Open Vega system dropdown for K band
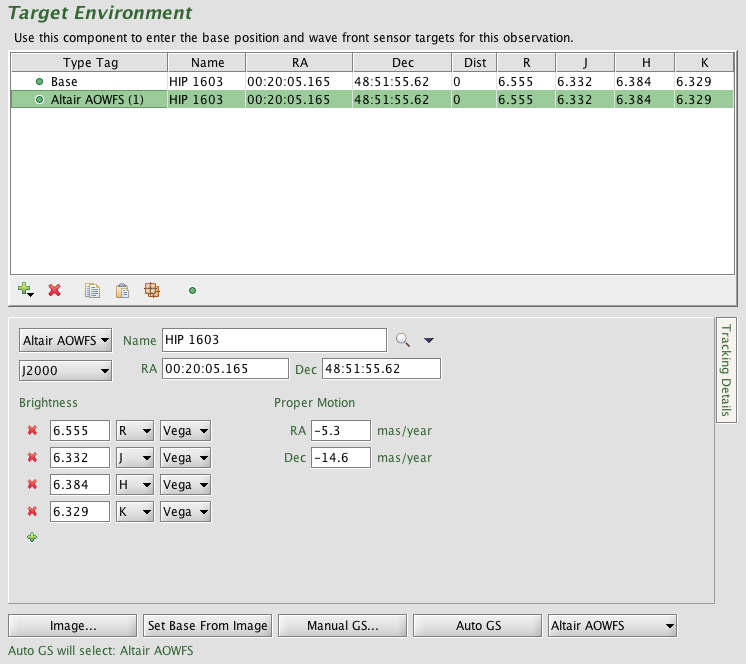Screen dimensions: 746x664 coord(186,512)
